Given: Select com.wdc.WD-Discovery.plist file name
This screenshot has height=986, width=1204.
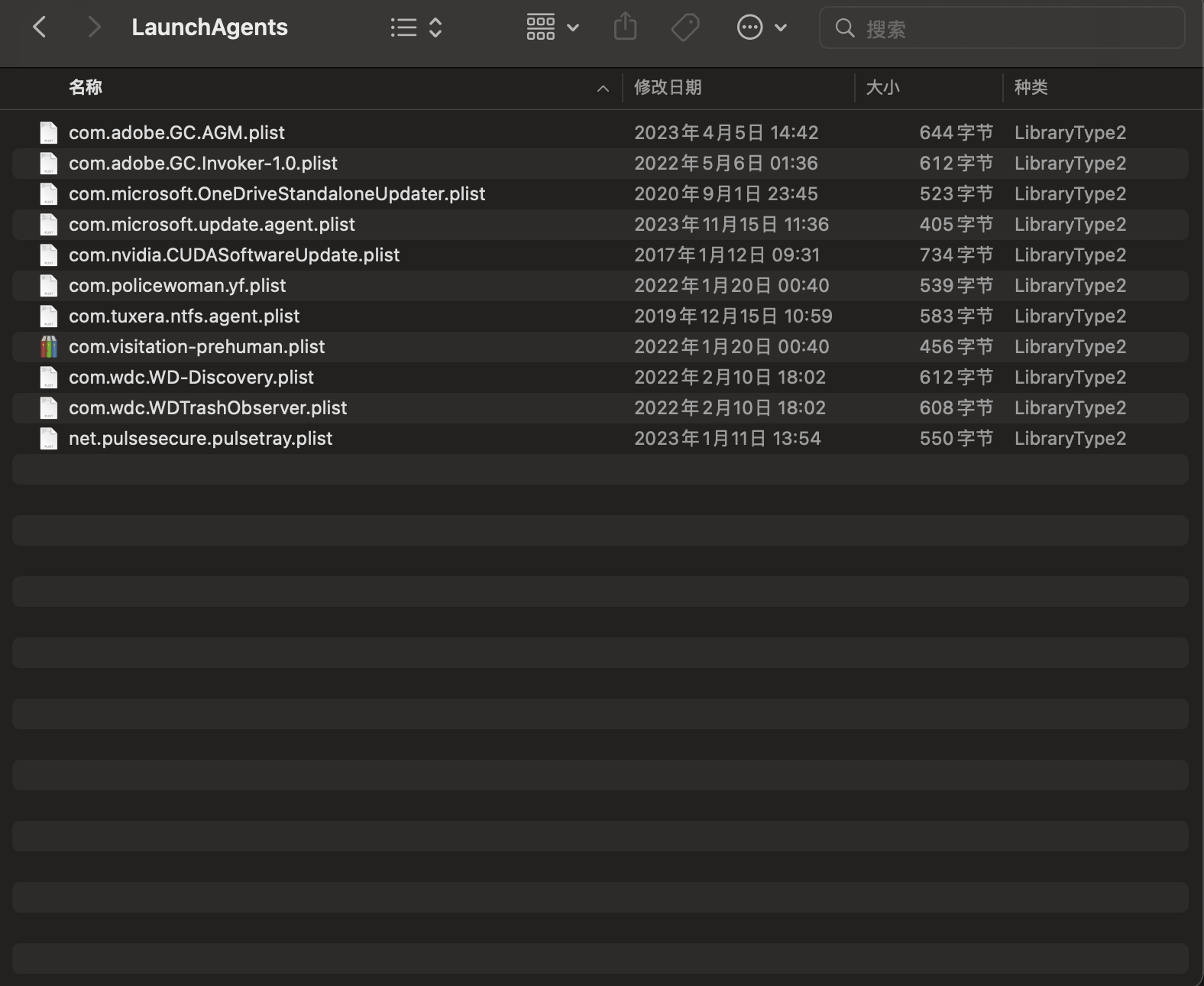Looking at the screenshot, I should pos(191,378).
